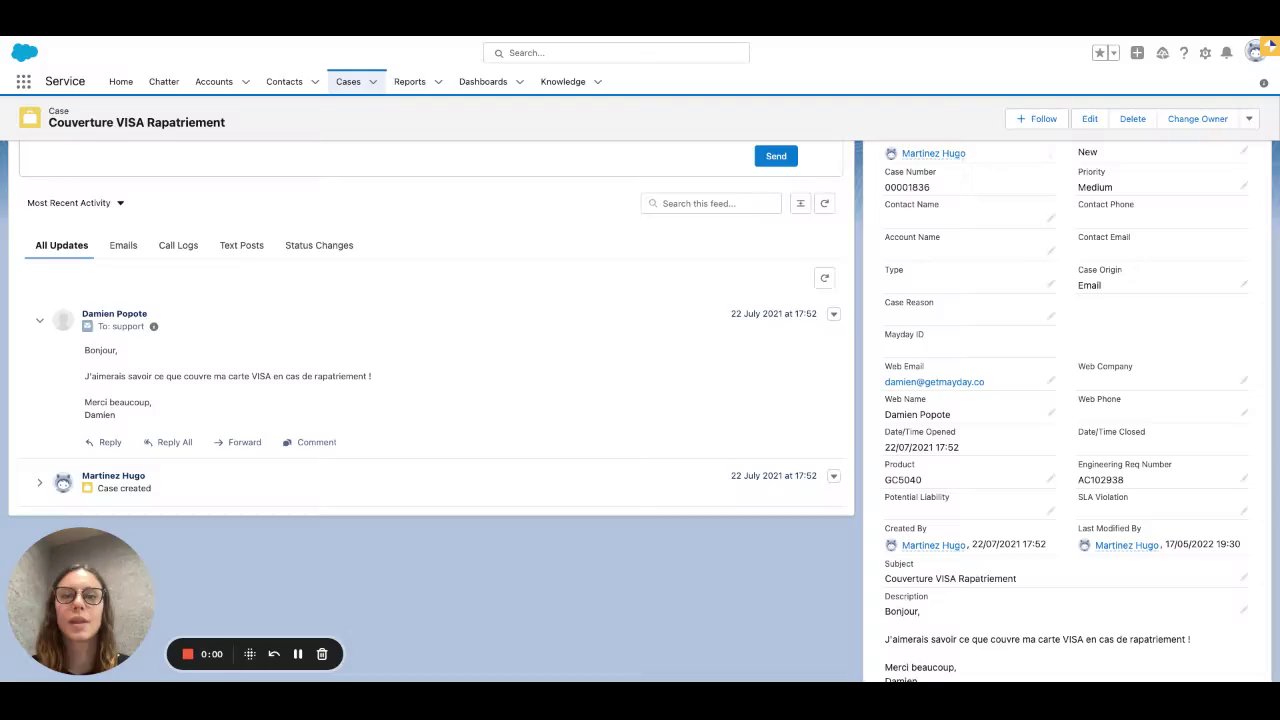Click Reply All on the email
The height and width of the screenshot is (720, 1280).
[x=167, y=442]
